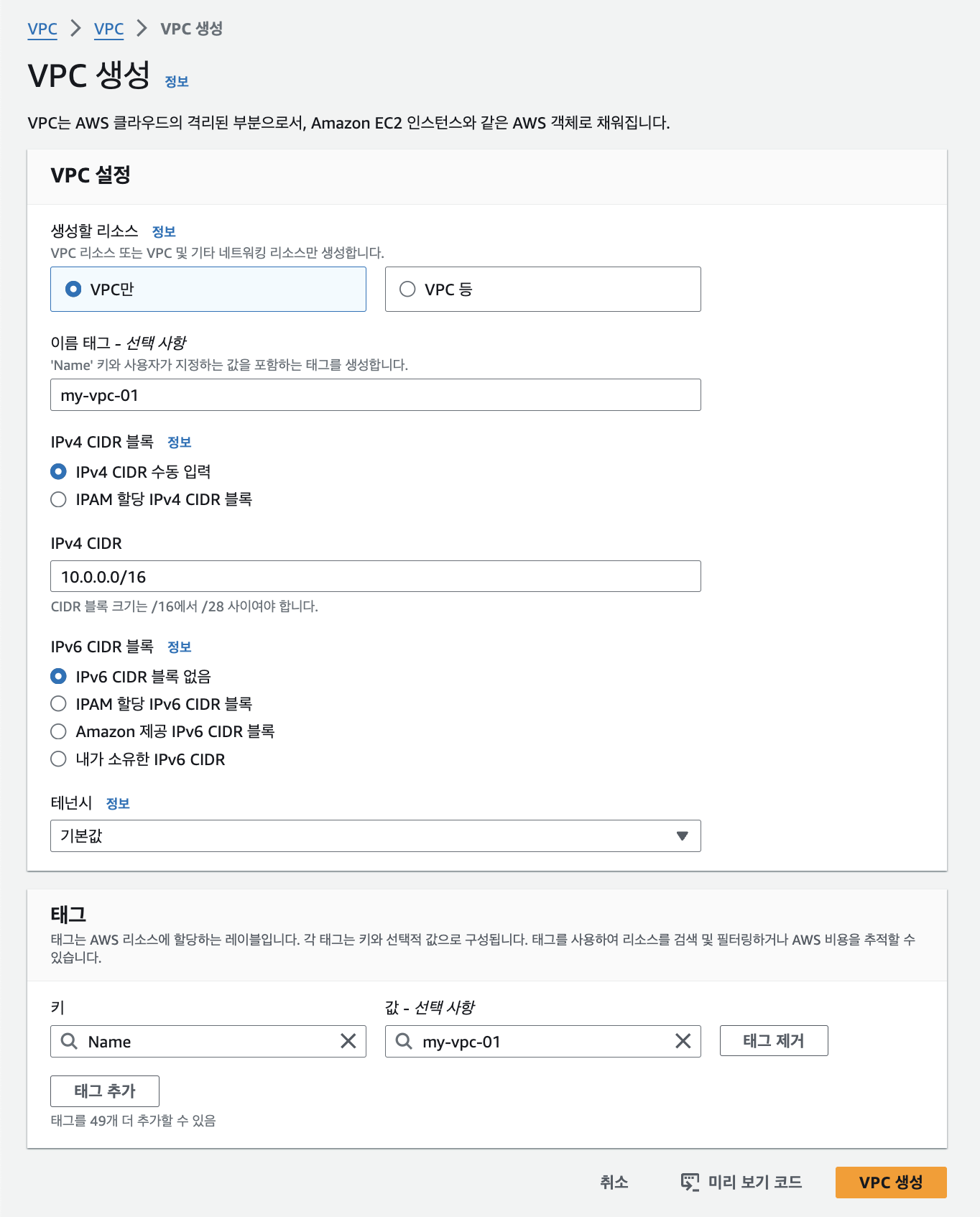
Task: Go to the first VPC breadcrumb link
Action: (42, 29)
